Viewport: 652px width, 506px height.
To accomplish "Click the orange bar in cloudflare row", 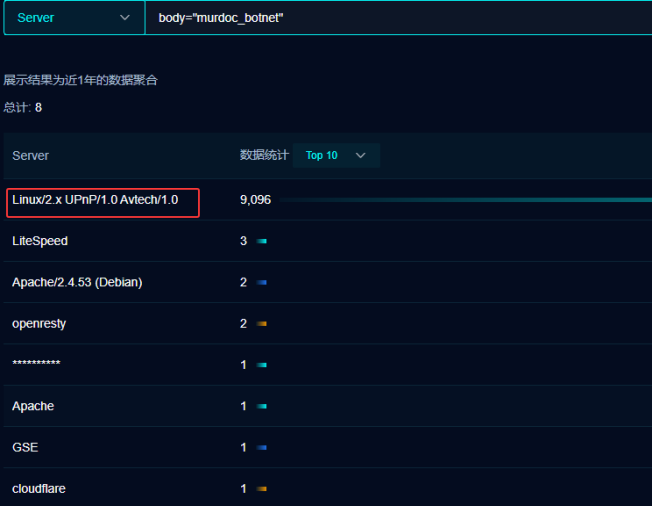I will coord(262,488).
